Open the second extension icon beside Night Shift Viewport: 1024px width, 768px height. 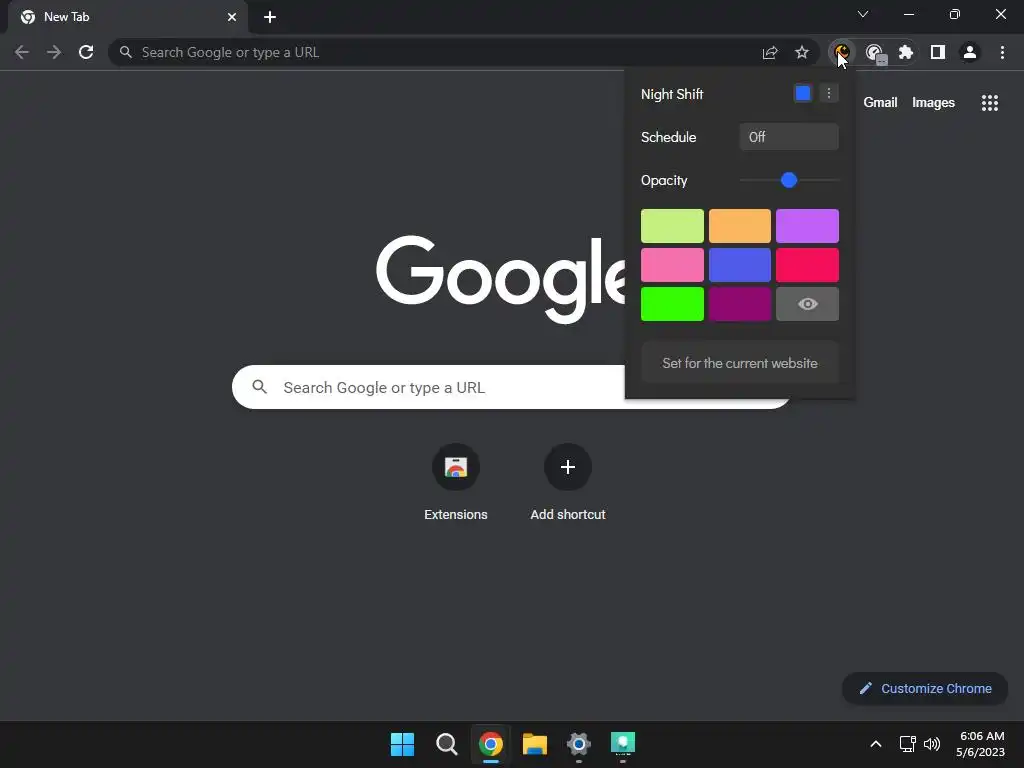coord(875,52)
